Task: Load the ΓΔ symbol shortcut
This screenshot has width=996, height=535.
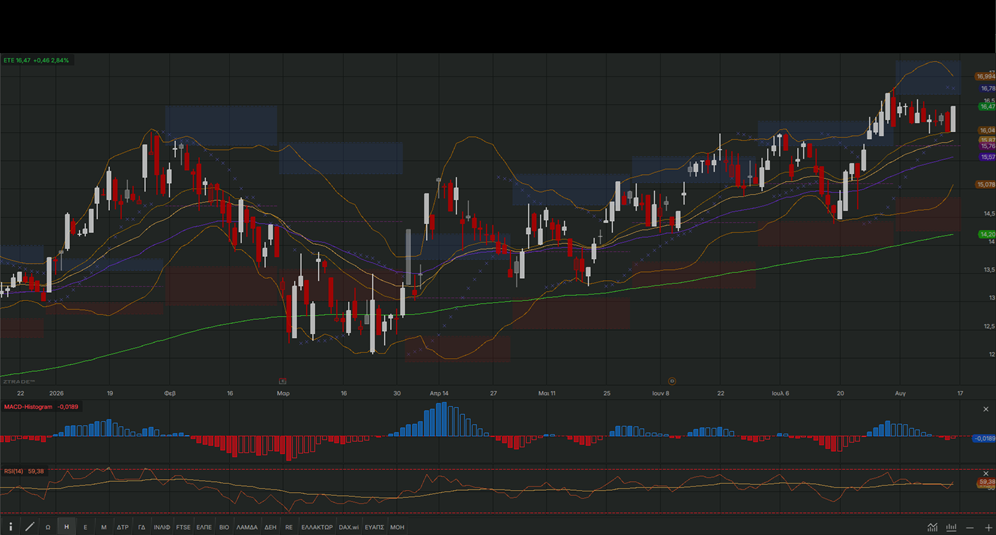Action: pyautogui.click(x=142, y=527)
